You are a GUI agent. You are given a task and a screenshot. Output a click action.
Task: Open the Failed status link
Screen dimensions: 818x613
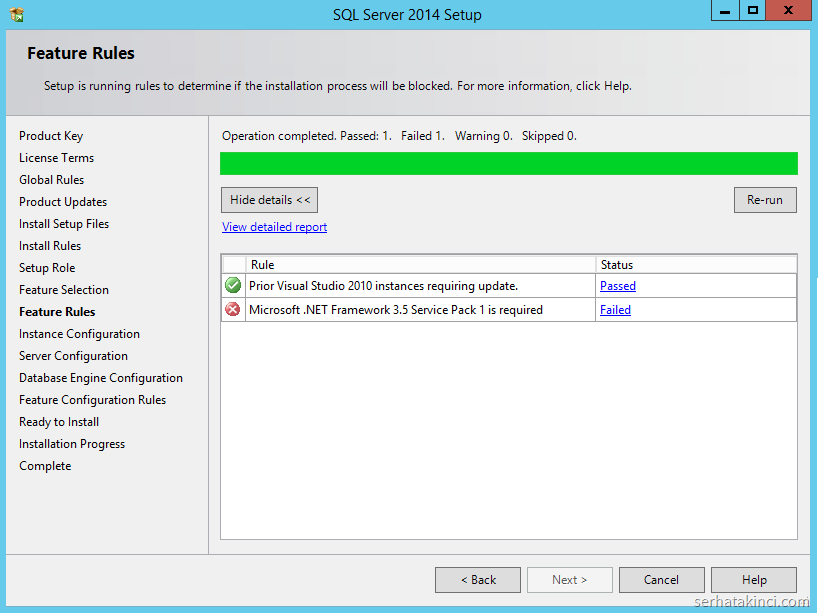[615, 310]
